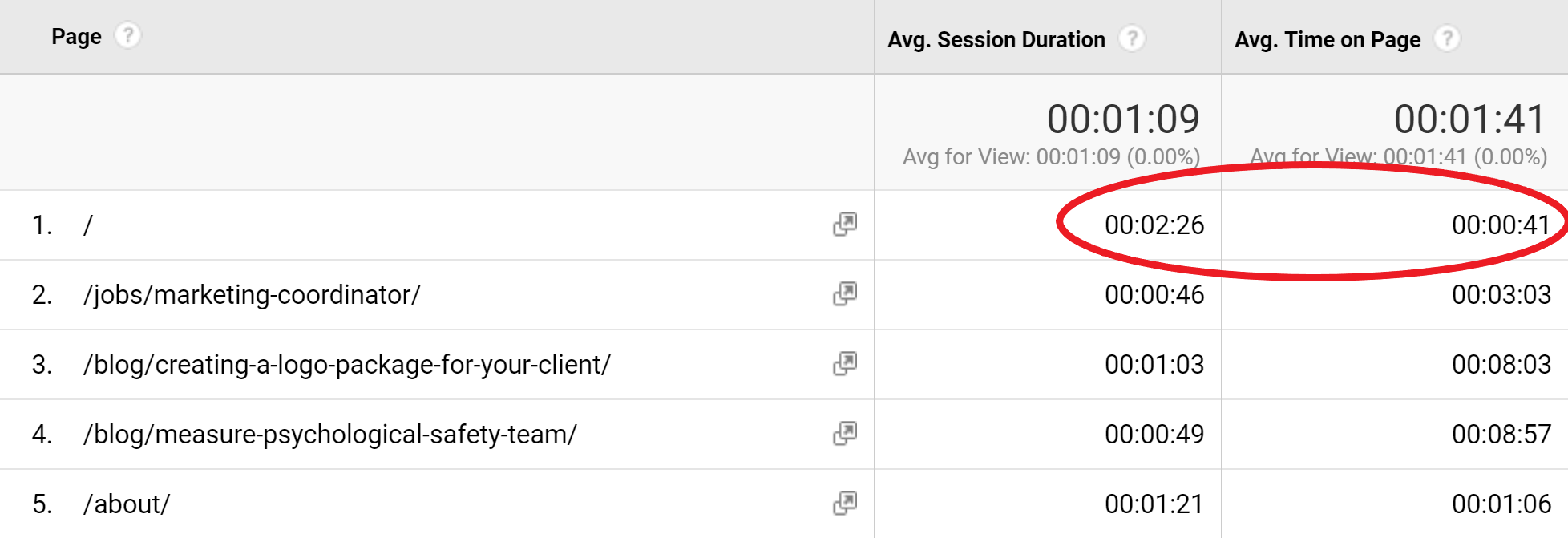Click the 00:08:57 time value for row four
This screenshot has width=1568, height=538.
pyautogui.click(x=1504, y=434)
